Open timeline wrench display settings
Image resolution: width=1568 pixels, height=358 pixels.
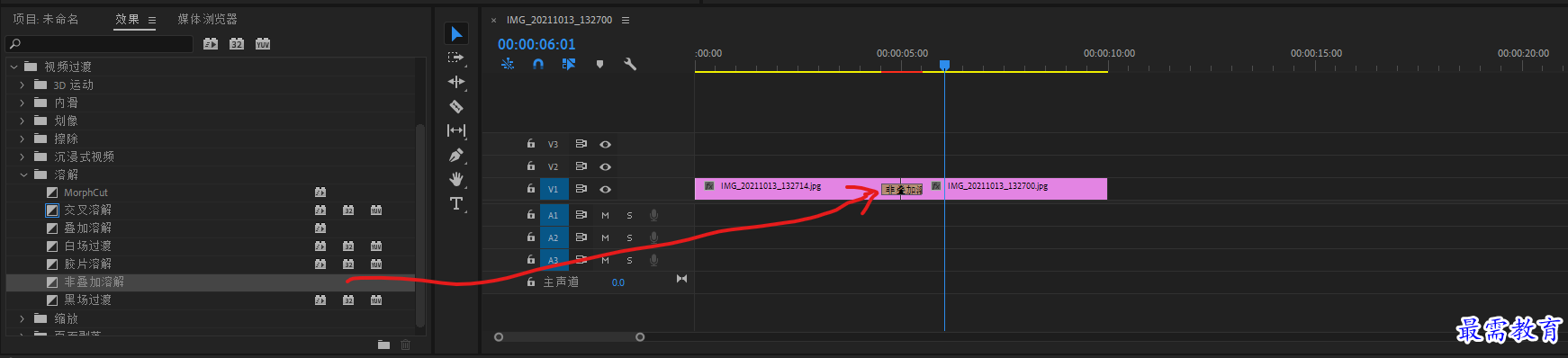(x=630, y=64)
